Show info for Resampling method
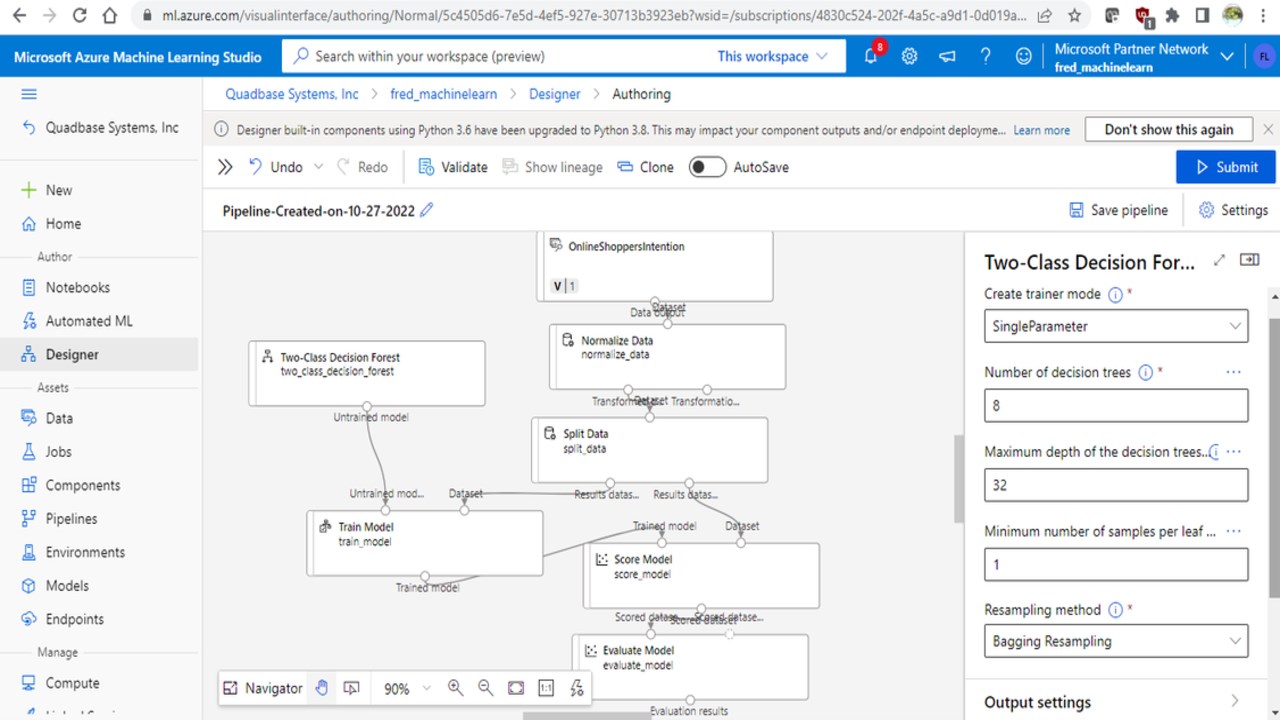1280x720 pixels. pyautogui.click(x=1115, y=610)
